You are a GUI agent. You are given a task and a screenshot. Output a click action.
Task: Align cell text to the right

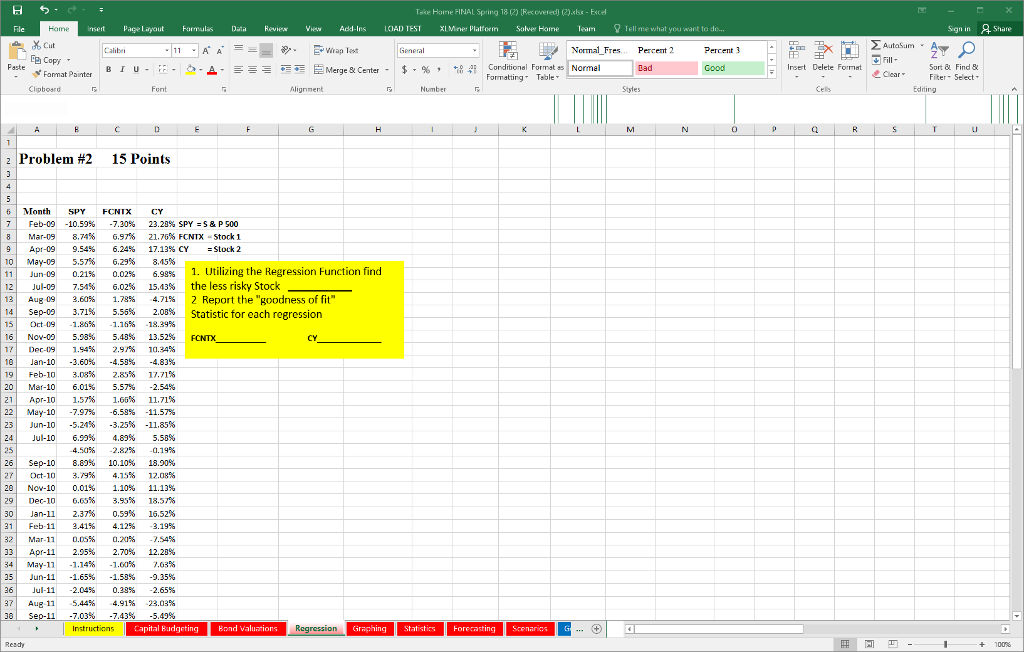(266, 69)
